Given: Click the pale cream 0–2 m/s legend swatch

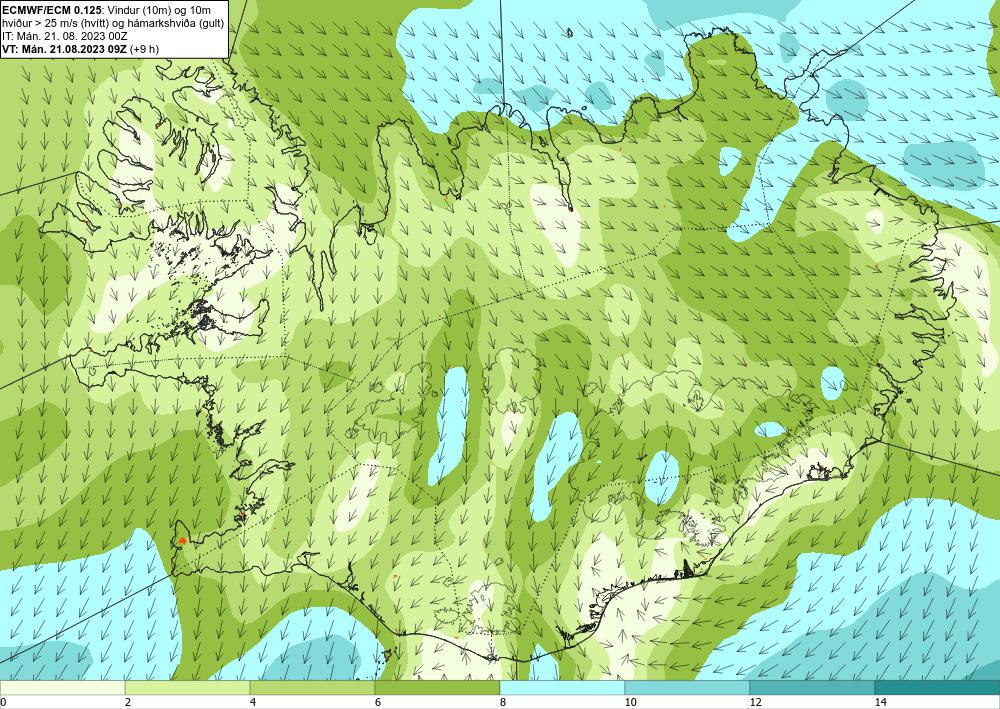Looking at the screenshot, I should pyautogui.click(x=62, y=687).
